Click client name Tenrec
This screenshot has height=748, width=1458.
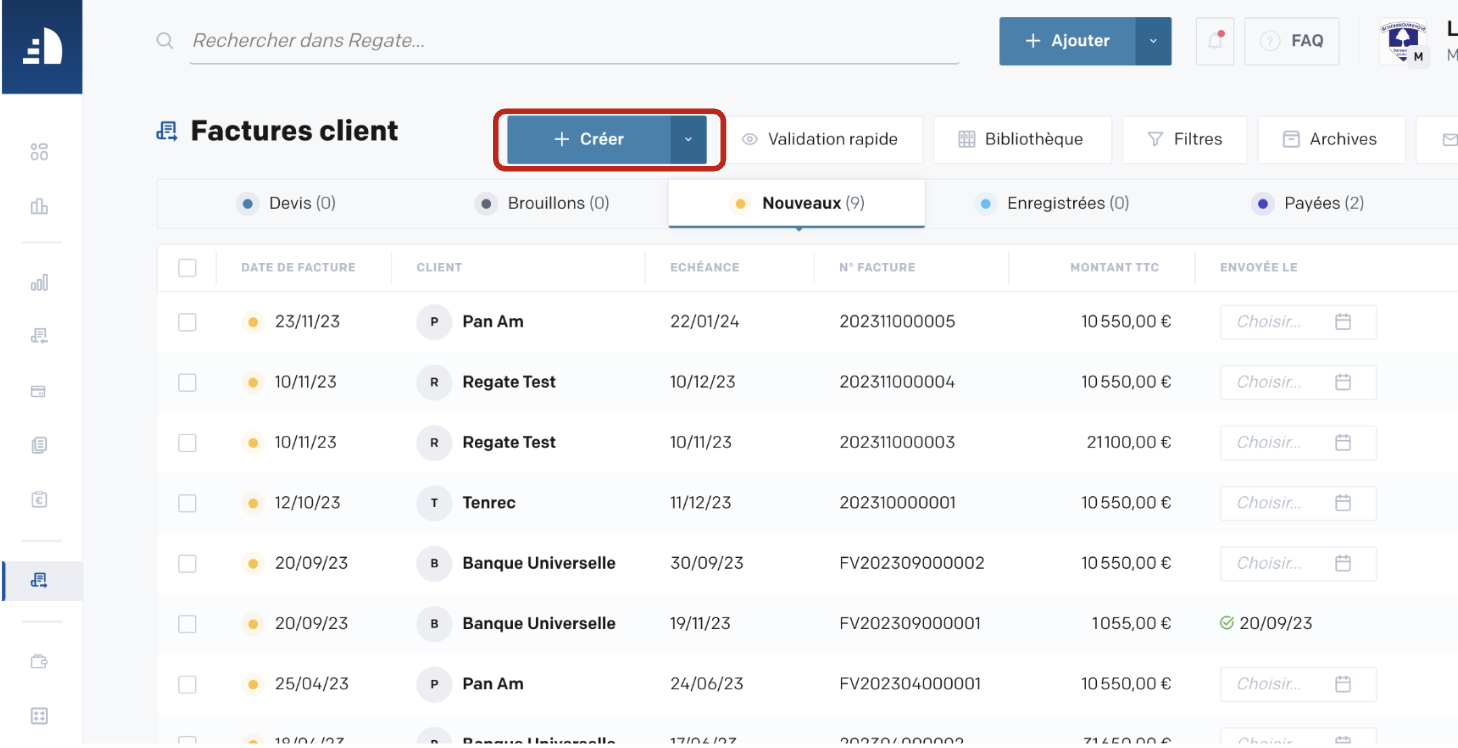489,503
